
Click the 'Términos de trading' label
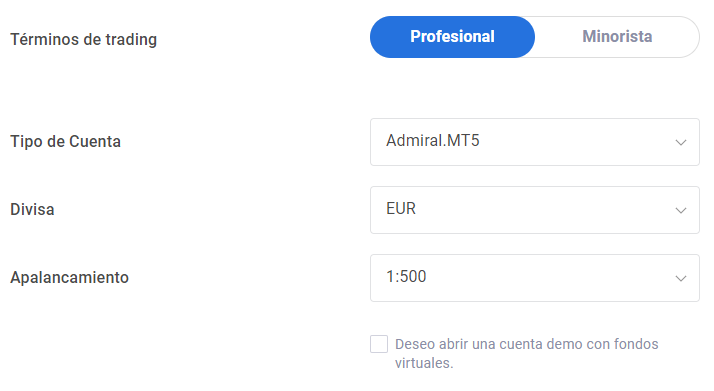click(84, 40)
